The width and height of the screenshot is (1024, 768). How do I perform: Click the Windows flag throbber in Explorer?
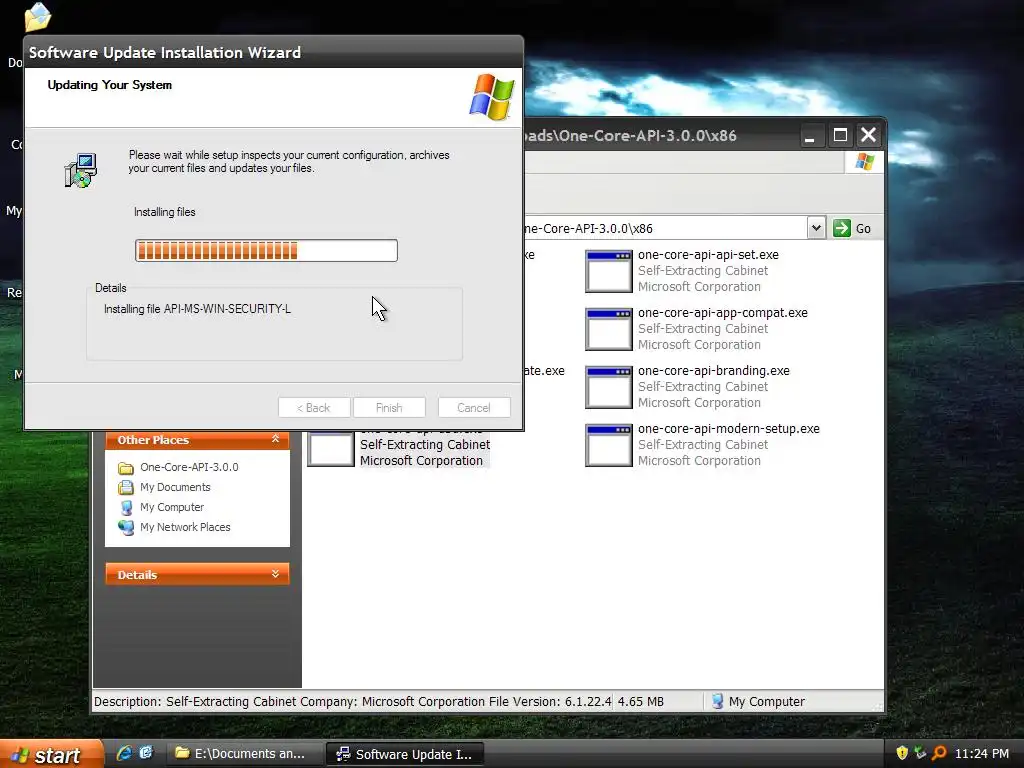click(865, 162)
